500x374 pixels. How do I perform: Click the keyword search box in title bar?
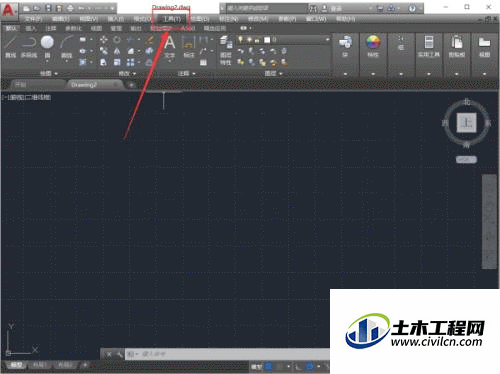click(266, 8)
